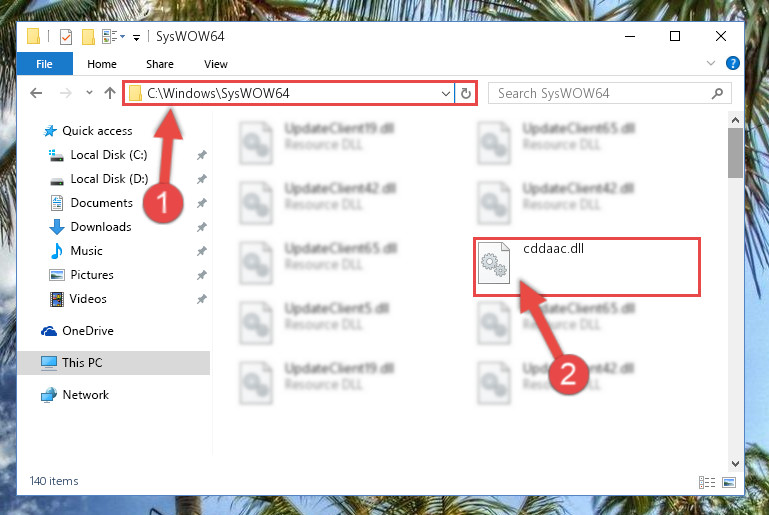Switch to Large icons view icon

point(729,483)
